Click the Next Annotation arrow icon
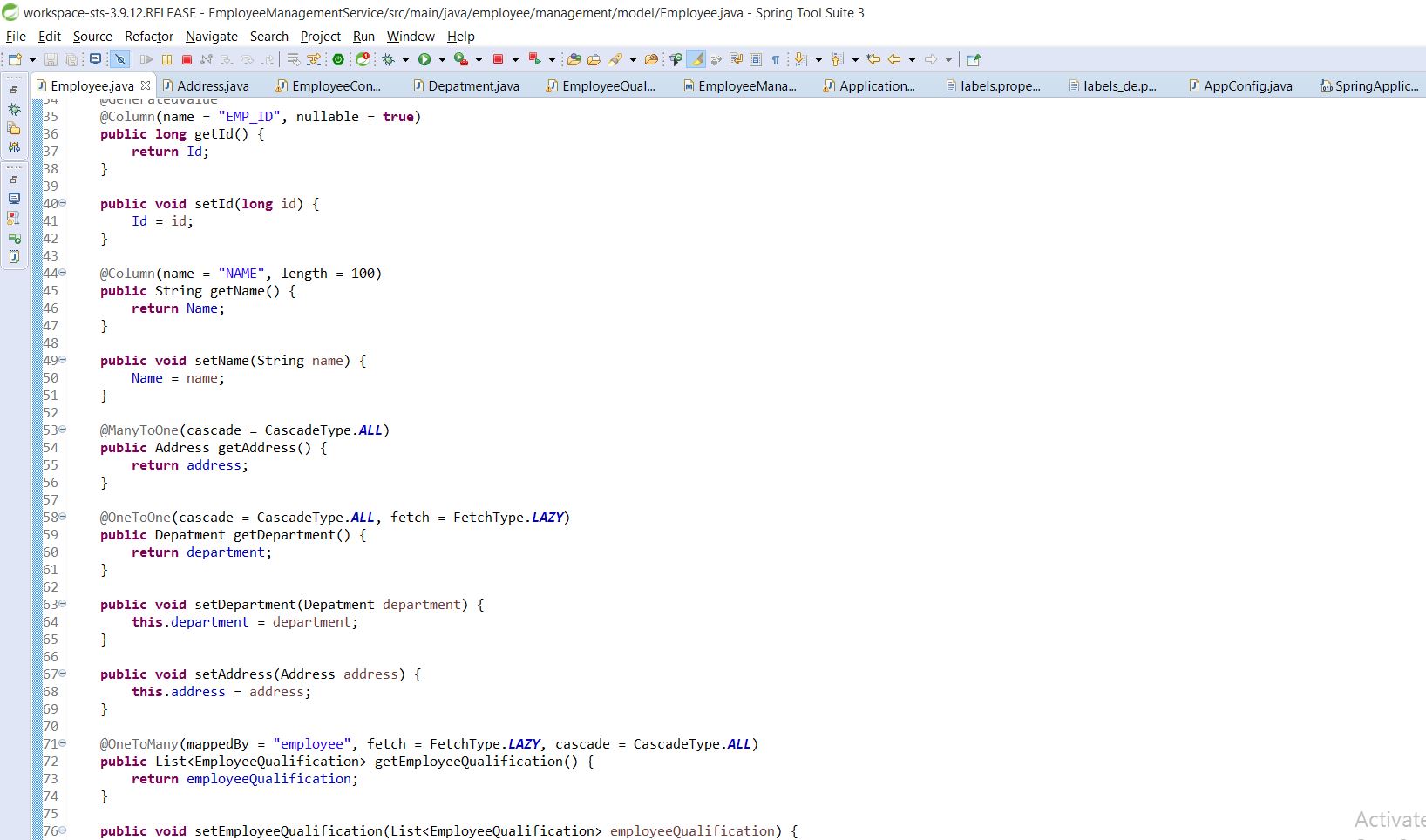The width and height of the screenshot is (1426, 840). tap(801, 59)
